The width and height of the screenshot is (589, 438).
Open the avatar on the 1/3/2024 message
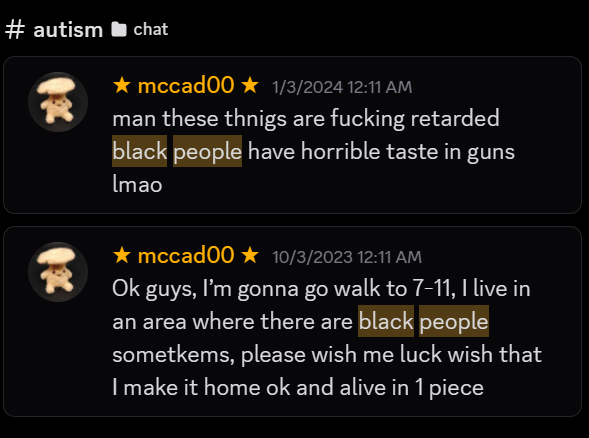(58, 102)
